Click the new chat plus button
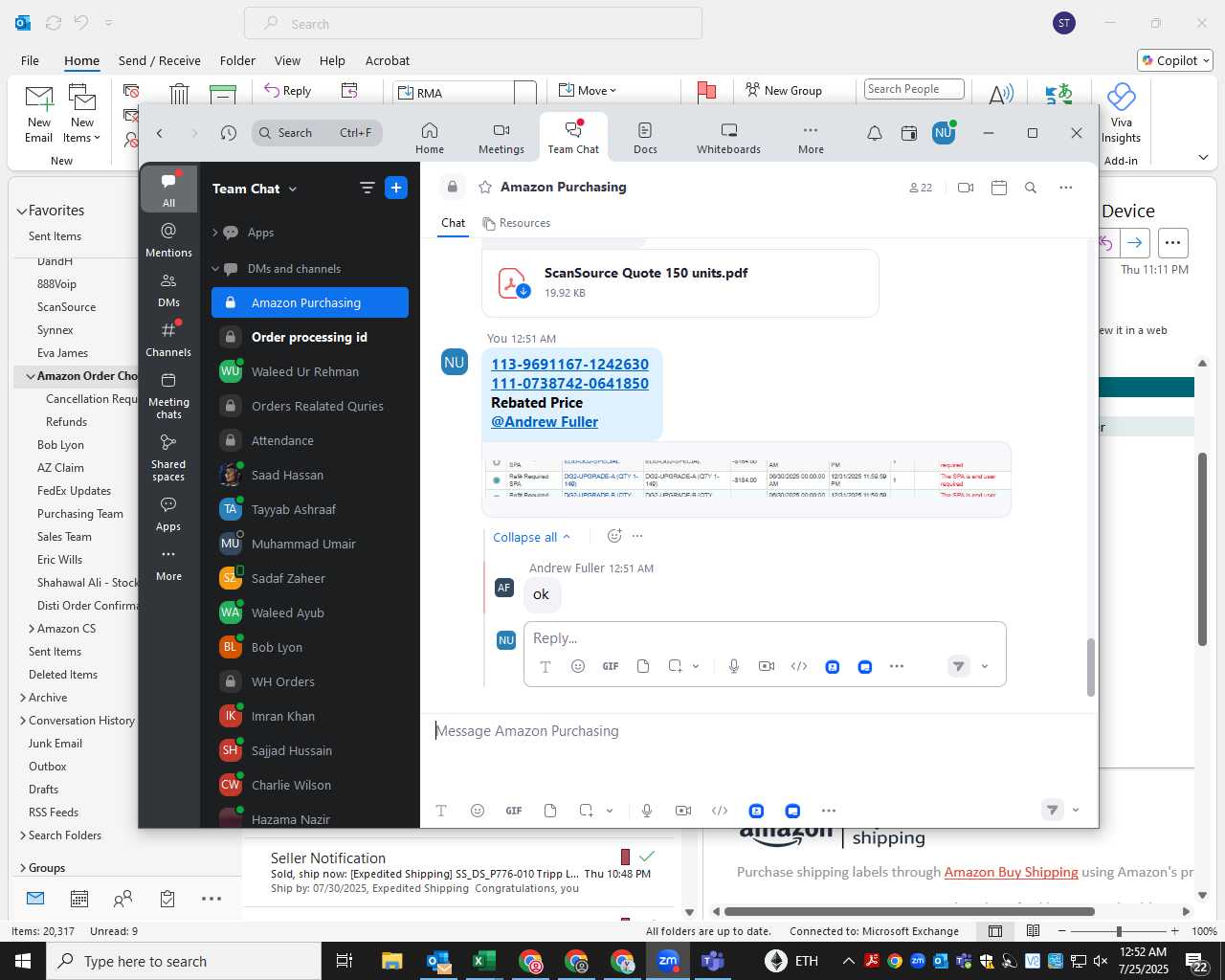Viewport: 1225px width, 980px height. 396,188
